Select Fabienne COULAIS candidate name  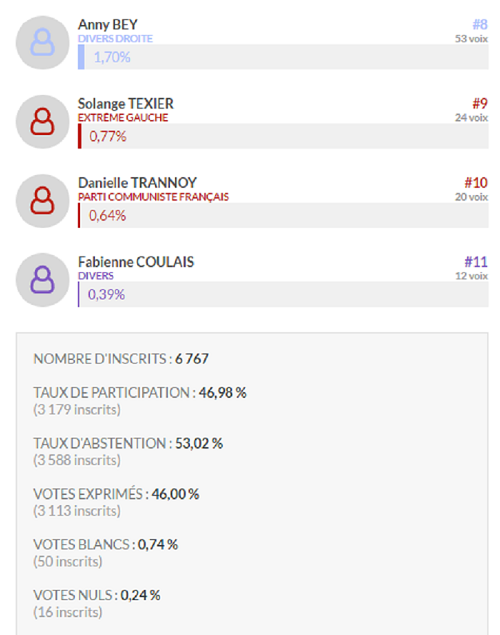pyautogui.click(x=136, y=262)
